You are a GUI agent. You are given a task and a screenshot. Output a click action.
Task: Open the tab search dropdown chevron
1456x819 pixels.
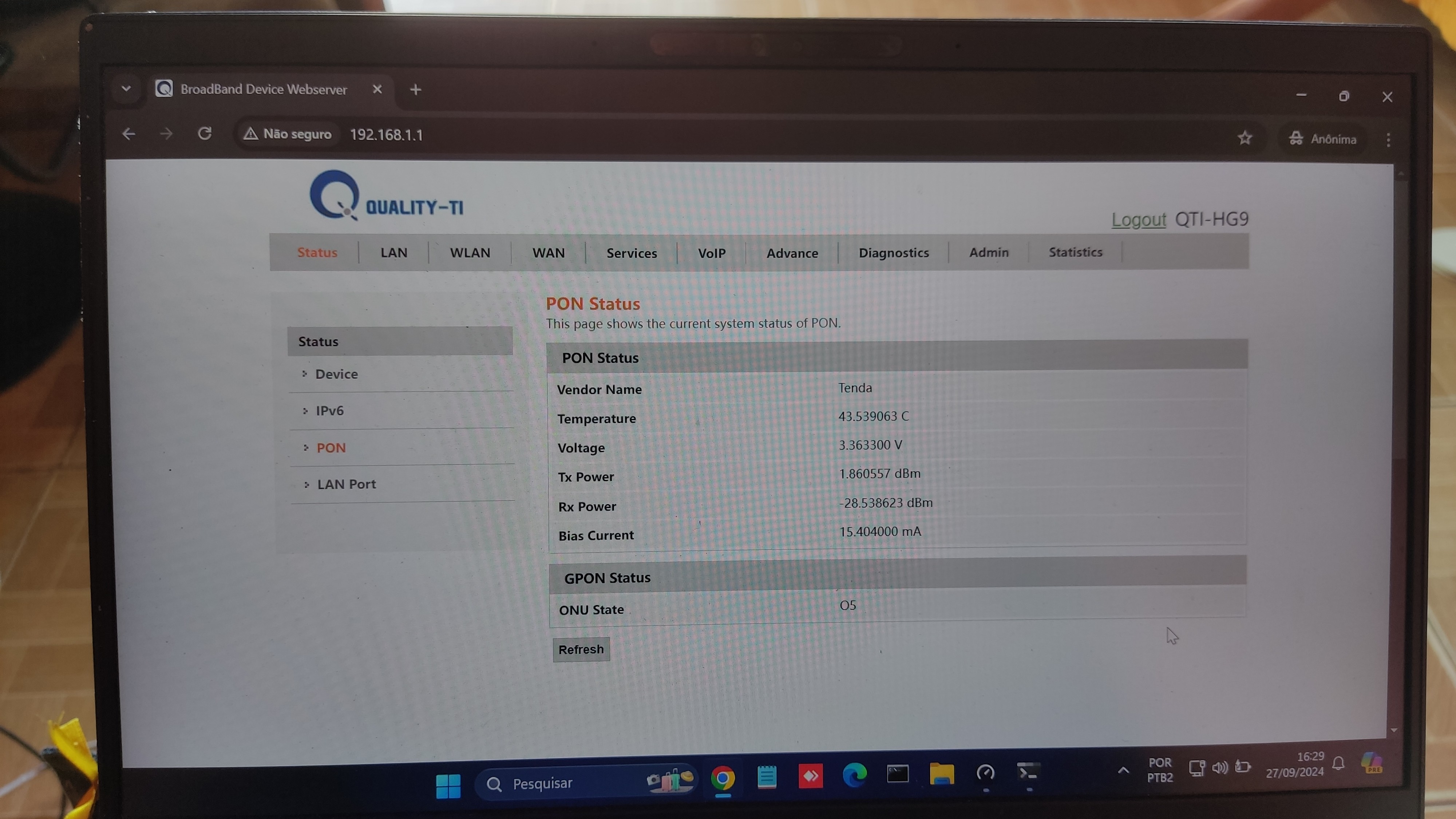pos(126,89)
